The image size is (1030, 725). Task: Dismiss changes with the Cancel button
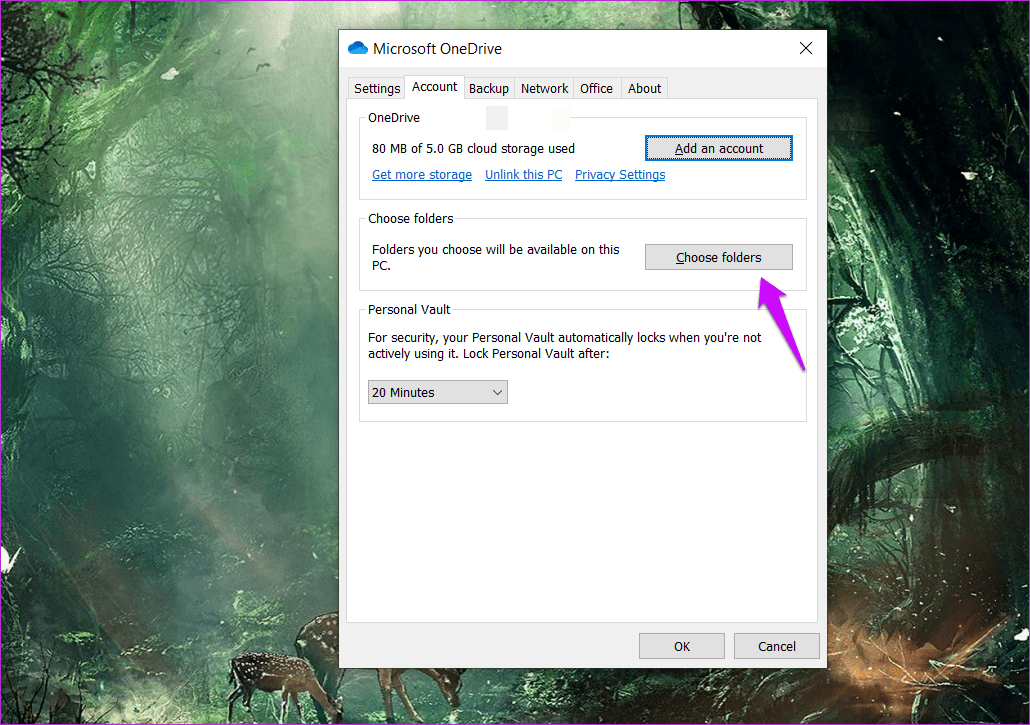coord(776,646)
